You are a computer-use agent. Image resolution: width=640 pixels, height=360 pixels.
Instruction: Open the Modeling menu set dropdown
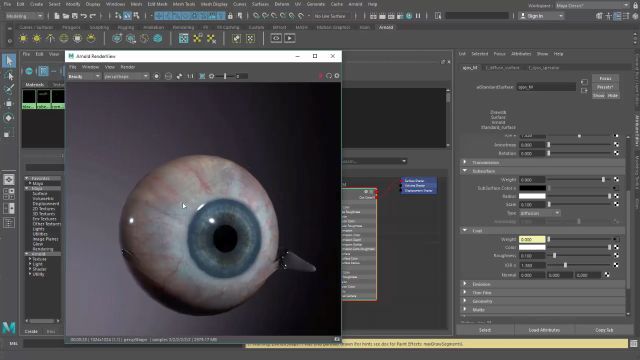coord(24,16)
